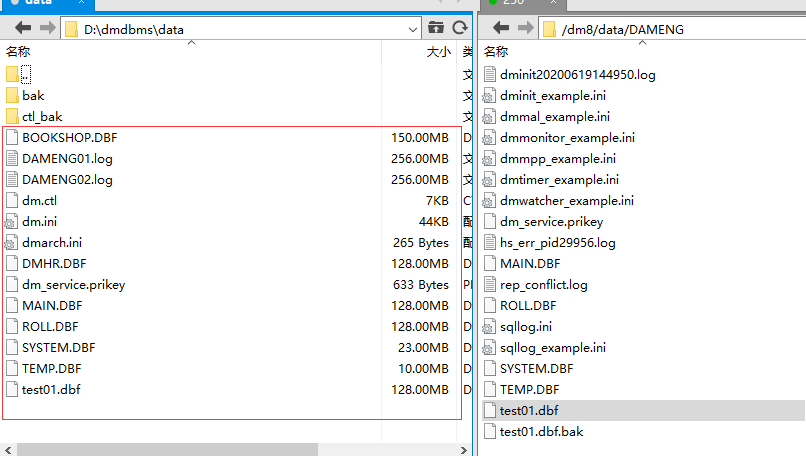The image size is (806, 456).
Task: Click the dmwatcher_example.ini file icon
Action: click(x=489, y=200)
